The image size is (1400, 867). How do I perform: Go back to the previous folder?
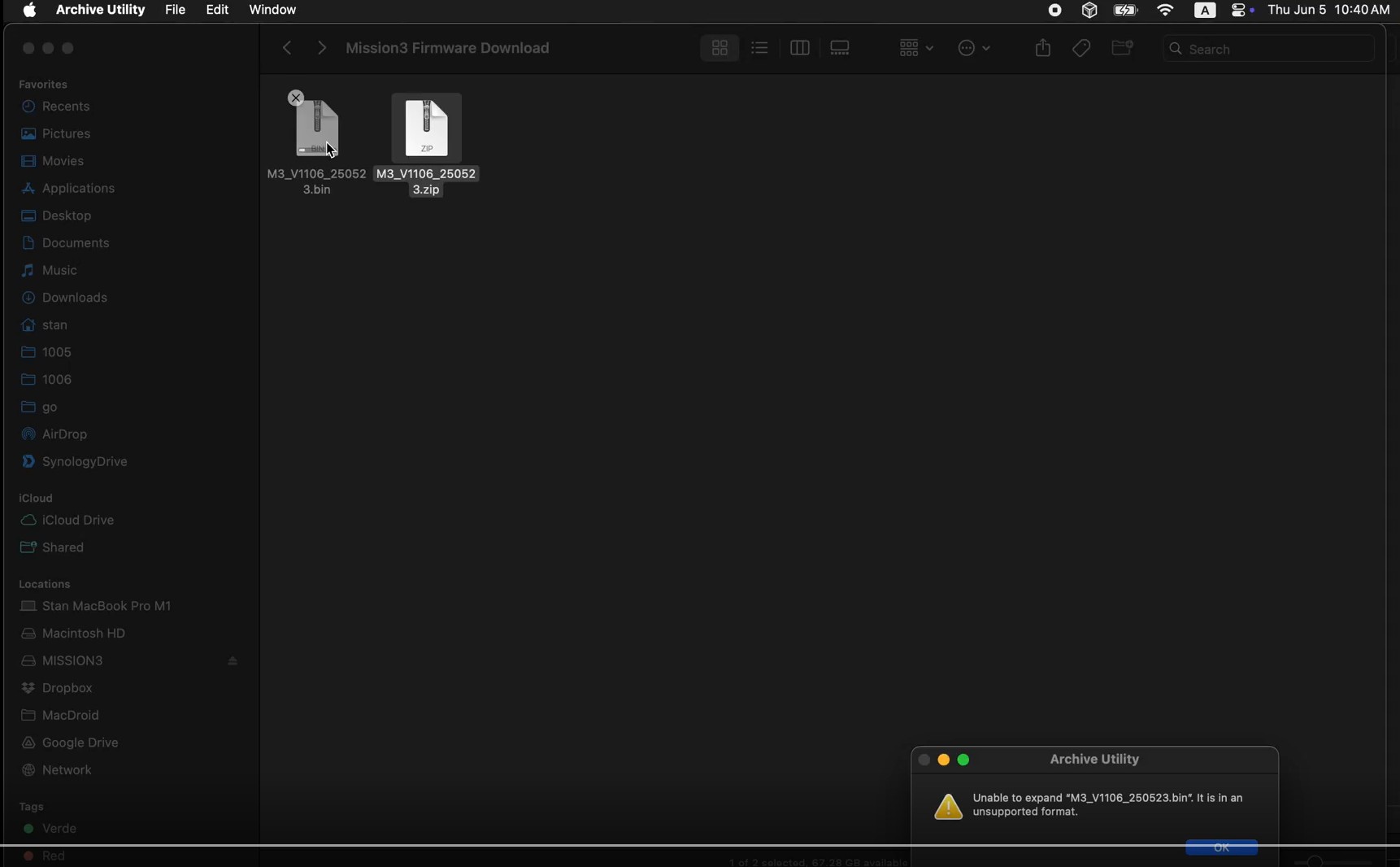pos(286,49)
